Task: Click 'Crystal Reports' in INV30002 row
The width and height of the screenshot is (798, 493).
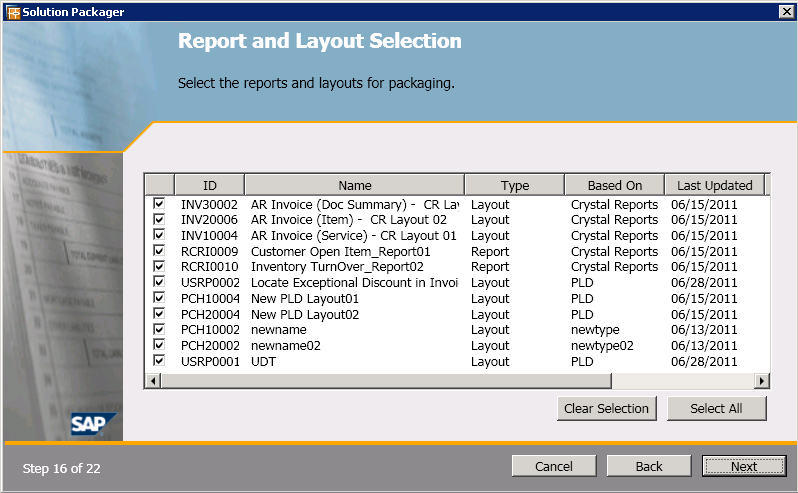Action: pos(614,204)
